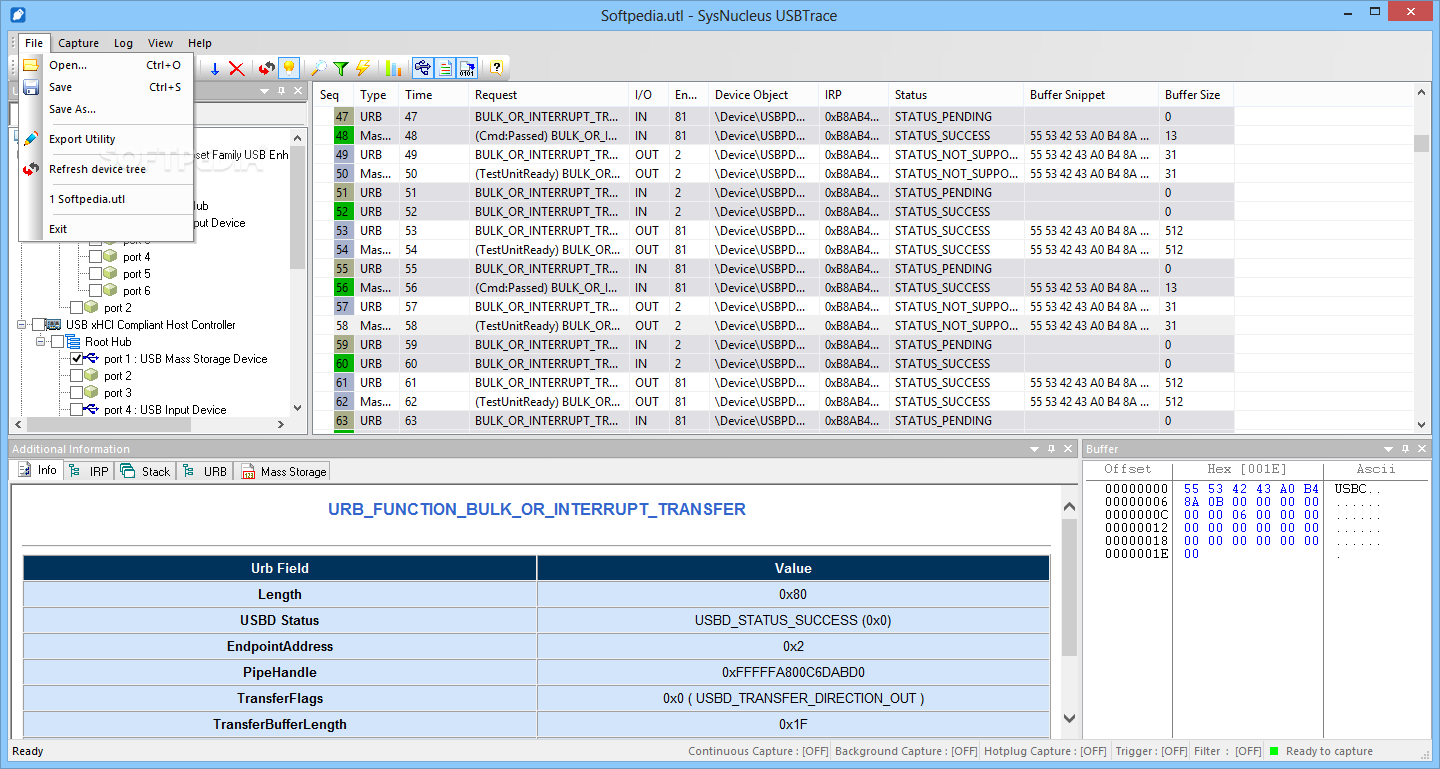Select Export Utility in the File menu
Viewport: 1440px width, 769px height.
(x=106, y=139)
